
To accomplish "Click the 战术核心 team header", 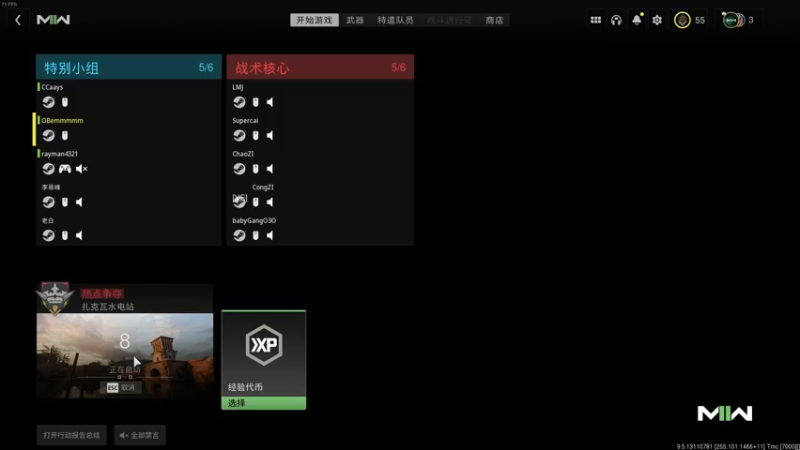I will tap(320, 67).
